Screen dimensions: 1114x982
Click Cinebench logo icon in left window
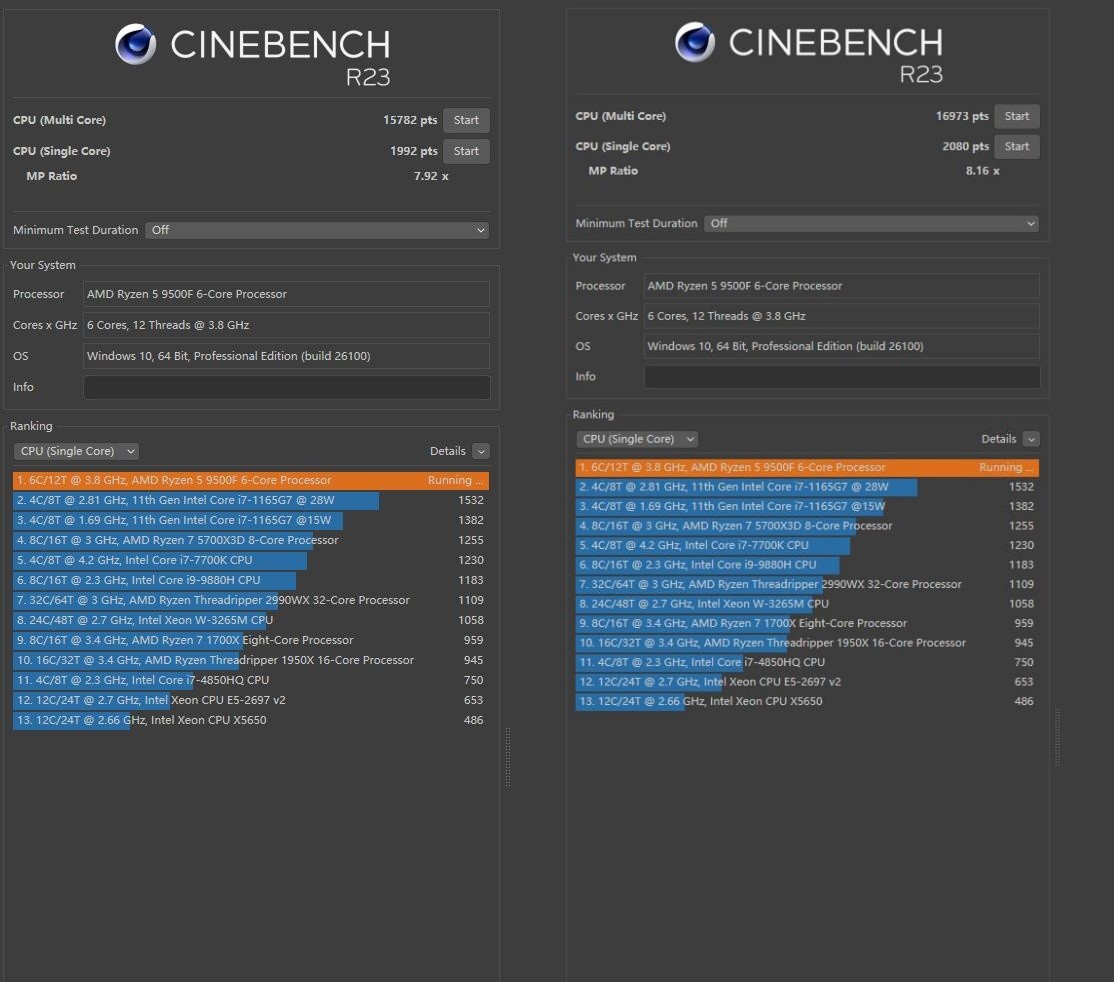[136, 44]
